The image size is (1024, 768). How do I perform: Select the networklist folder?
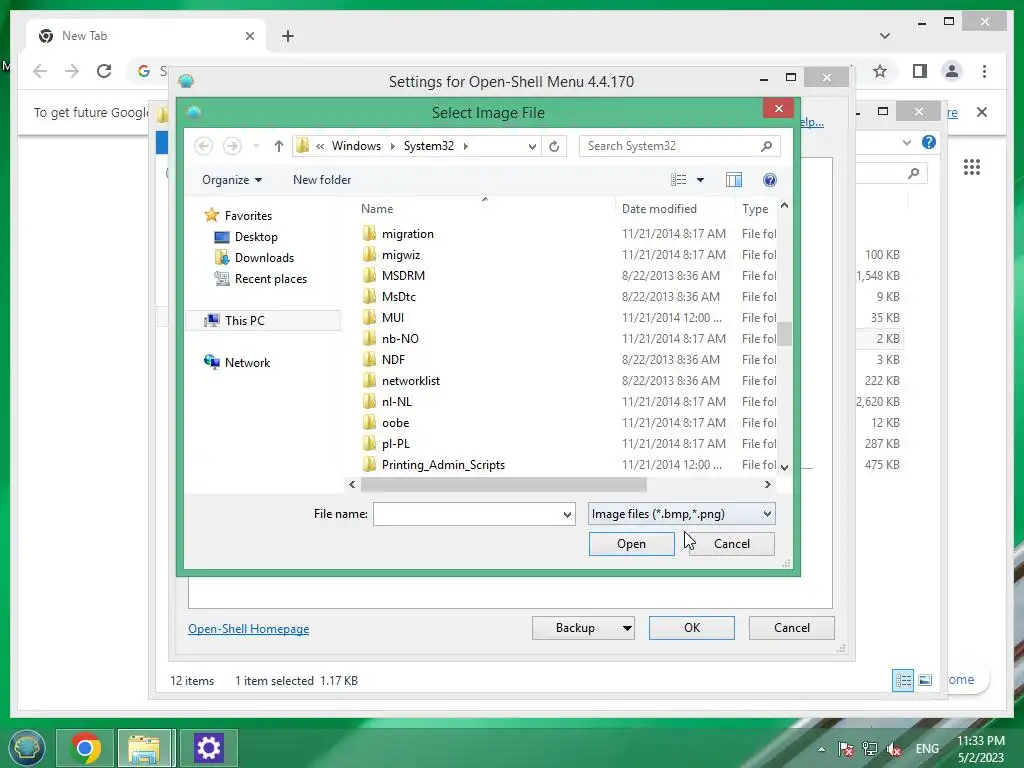411,381
